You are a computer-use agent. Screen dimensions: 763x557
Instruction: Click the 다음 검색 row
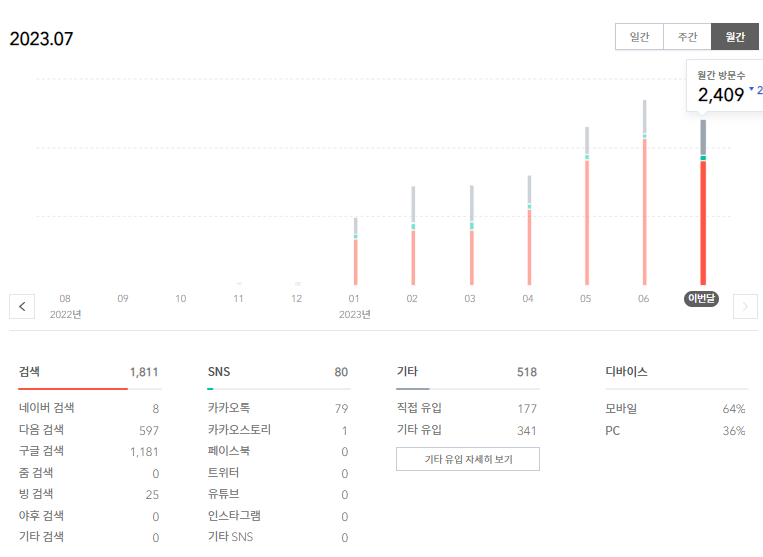coord(89,430)
